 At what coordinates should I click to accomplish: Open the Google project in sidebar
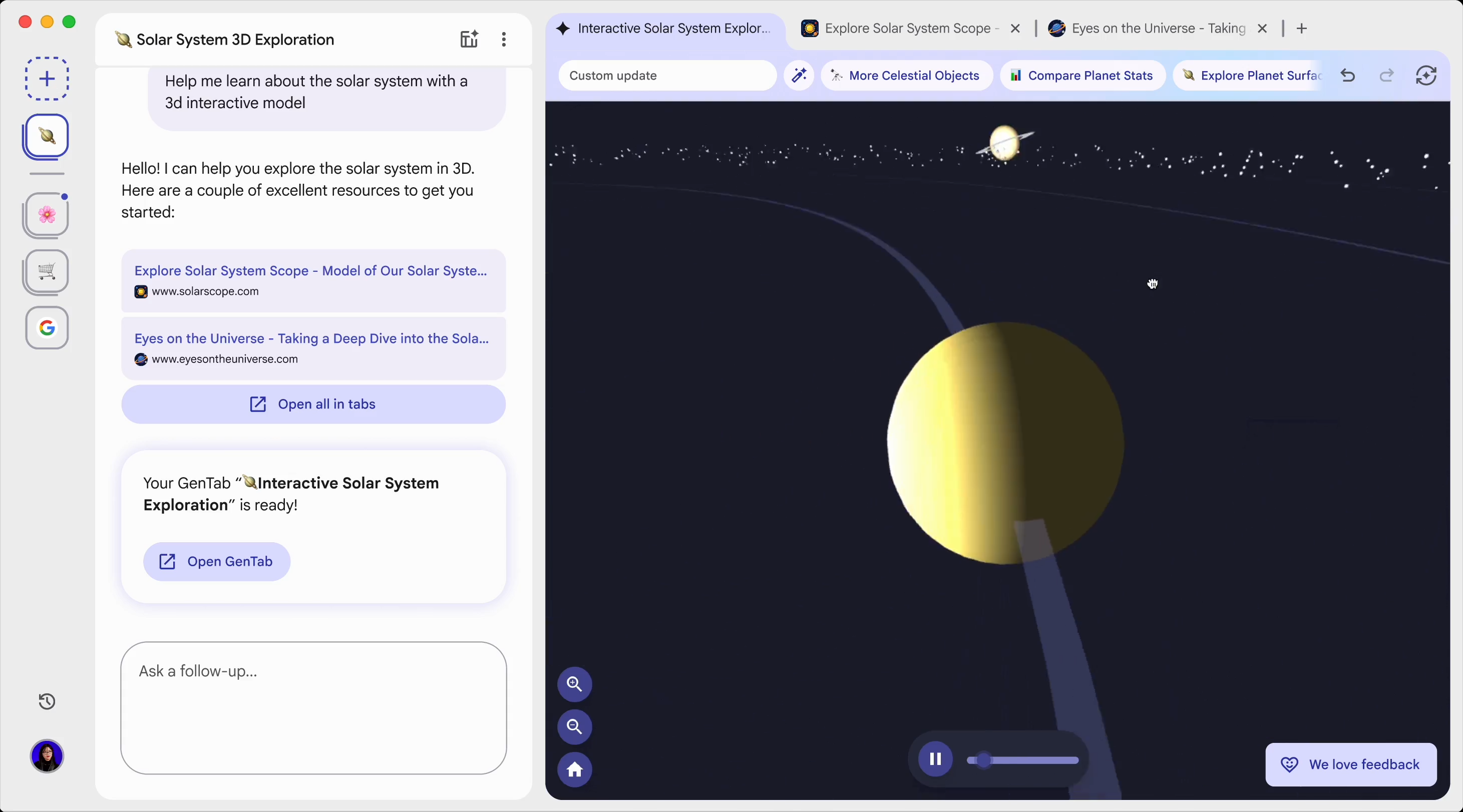(47, 327)
